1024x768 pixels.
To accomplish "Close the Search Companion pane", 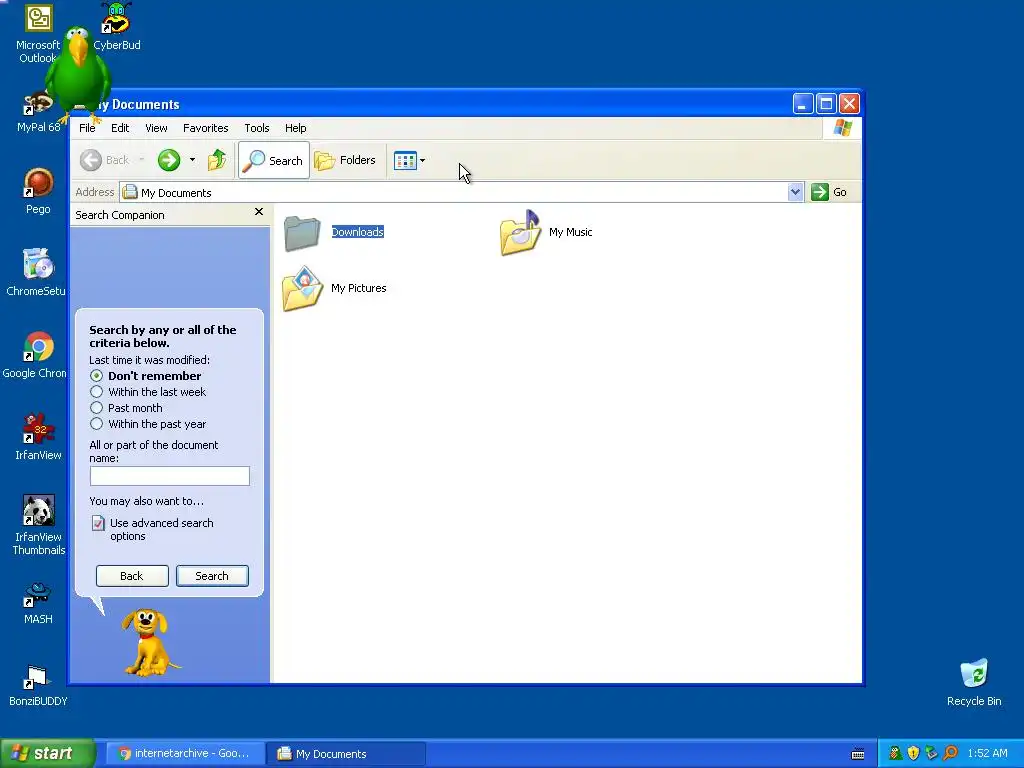I will [x=259, y=212].
